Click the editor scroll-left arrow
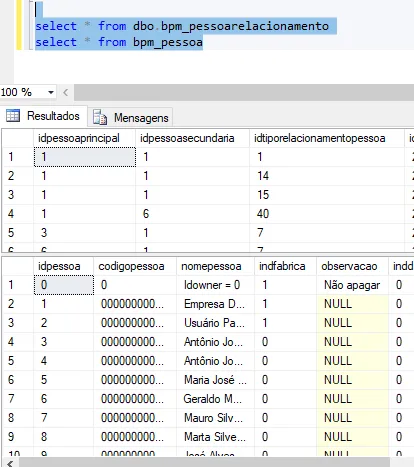 pyautogui.click(x=66, y=92)
